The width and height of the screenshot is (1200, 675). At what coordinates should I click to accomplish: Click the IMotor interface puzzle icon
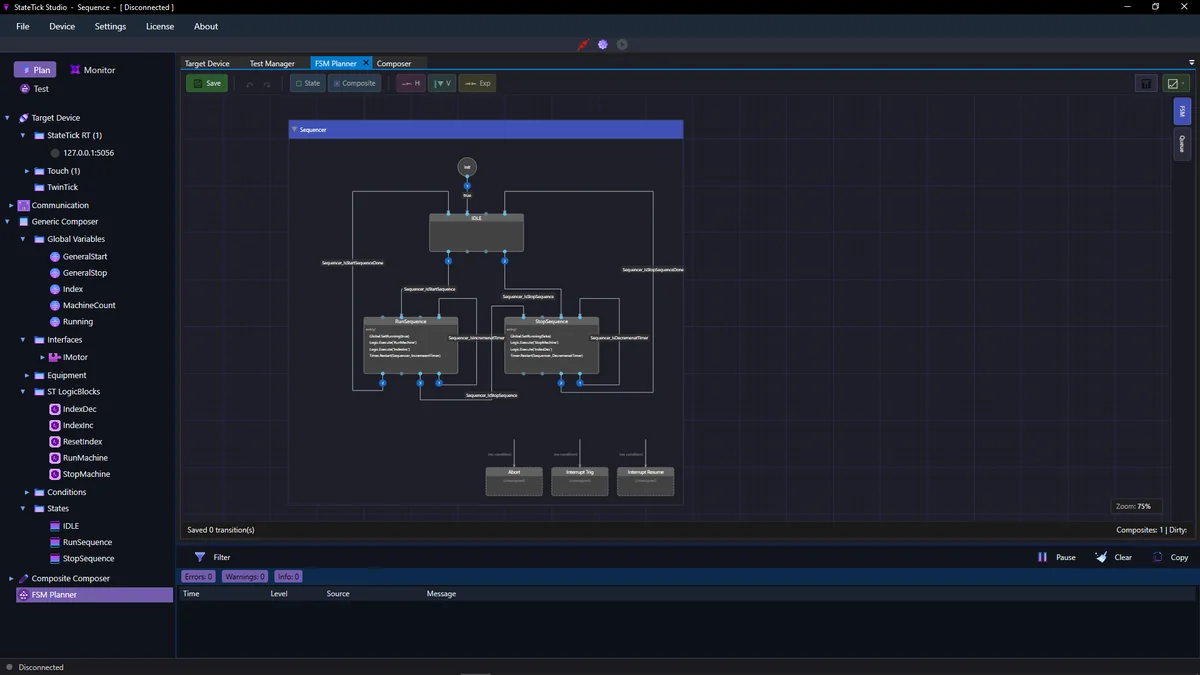pos(55,357)
